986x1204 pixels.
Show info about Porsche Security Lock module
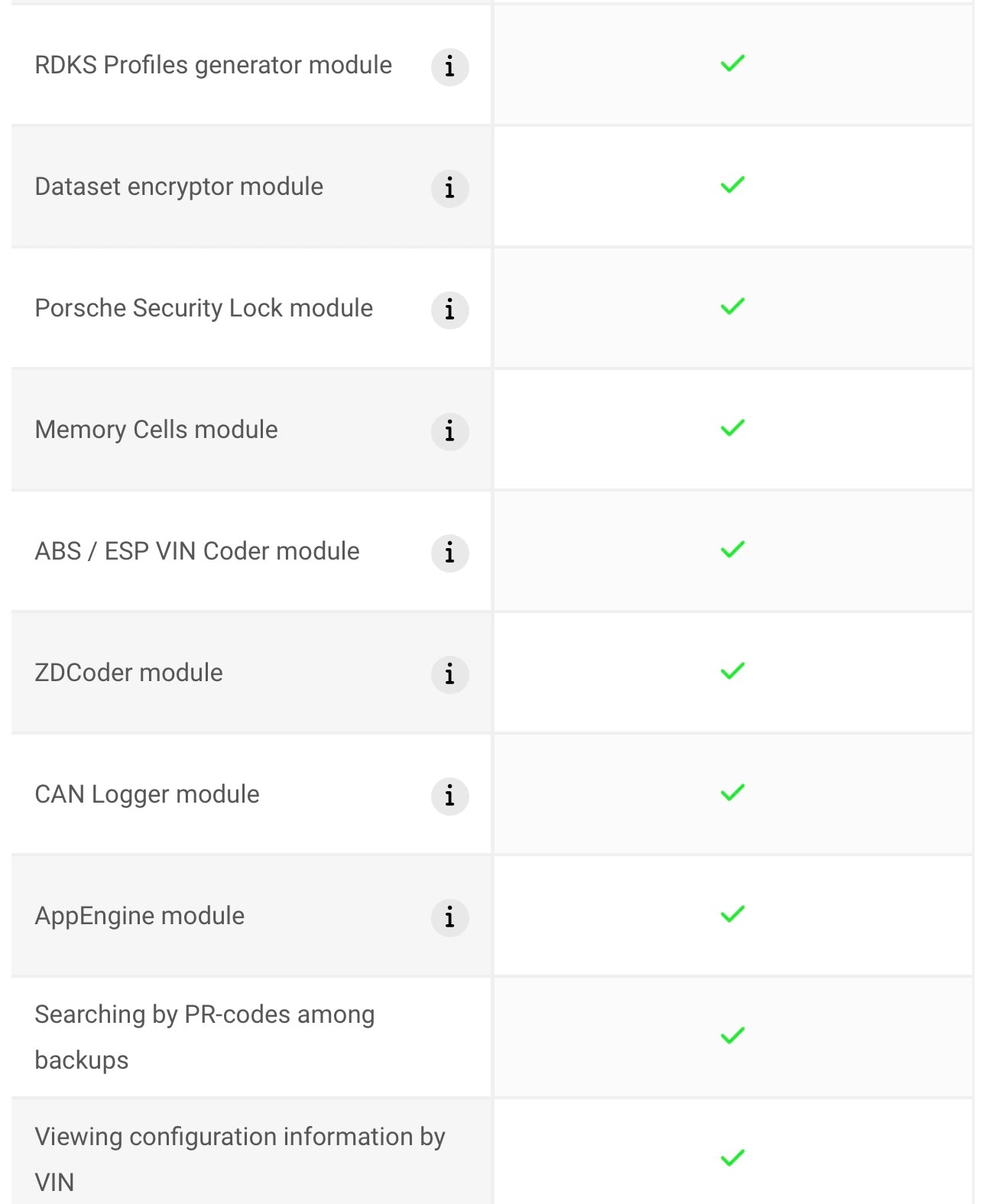[x=449, y=310]
